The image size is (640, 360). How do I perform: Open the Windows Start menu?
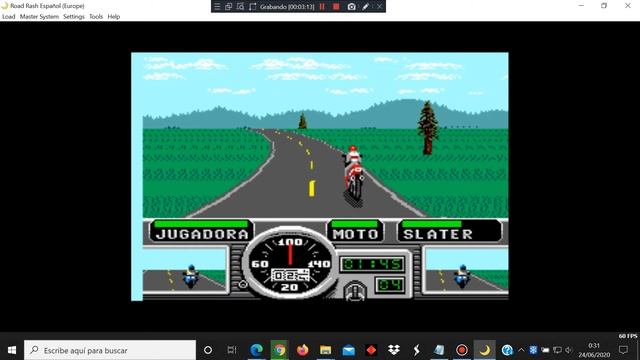(12, 350)
